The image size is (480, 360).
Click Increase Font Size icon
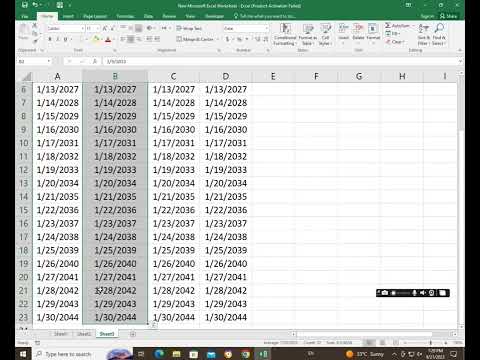pos(105,28)
